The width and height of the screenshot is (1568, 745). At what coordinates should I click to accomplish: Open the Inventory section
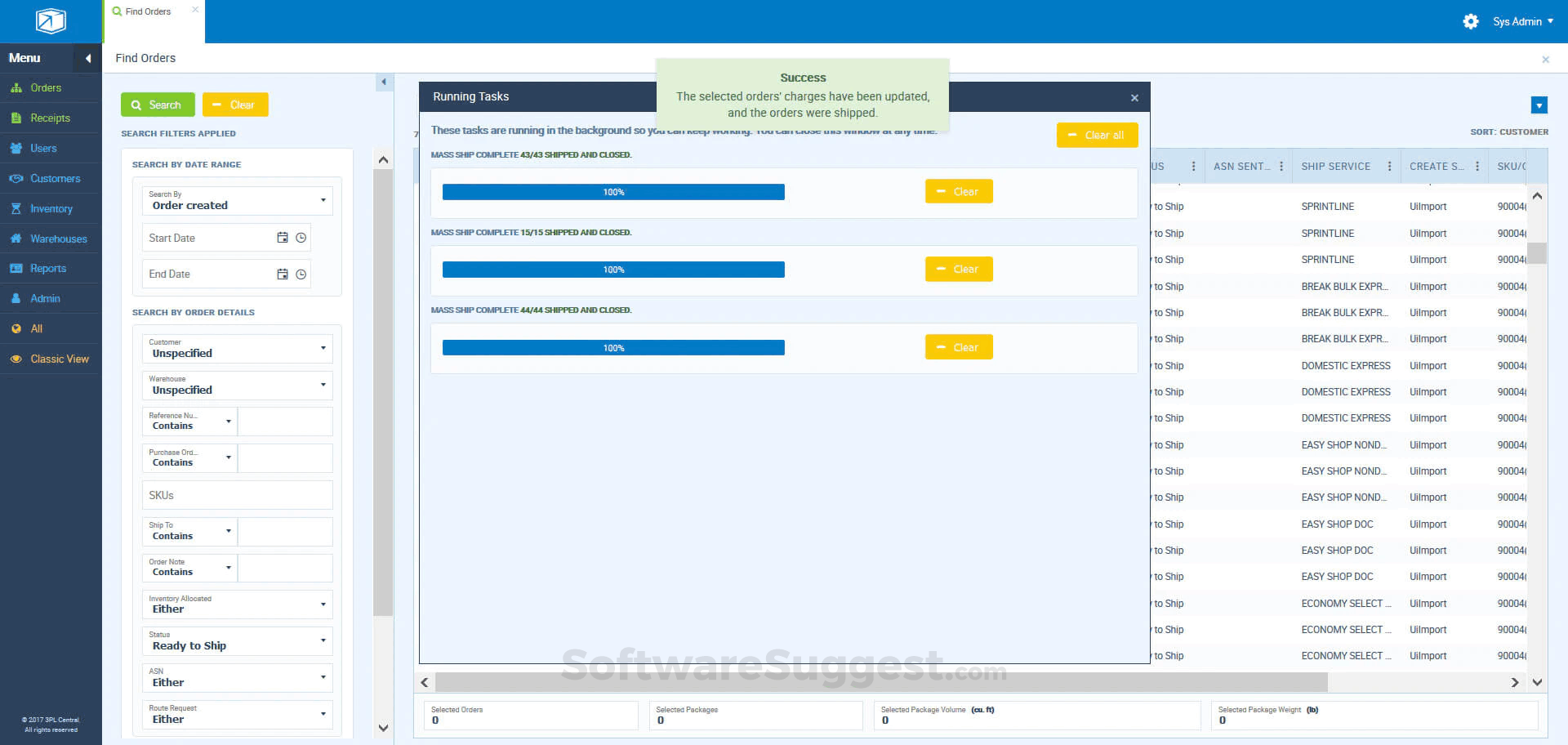pos(51,208)
